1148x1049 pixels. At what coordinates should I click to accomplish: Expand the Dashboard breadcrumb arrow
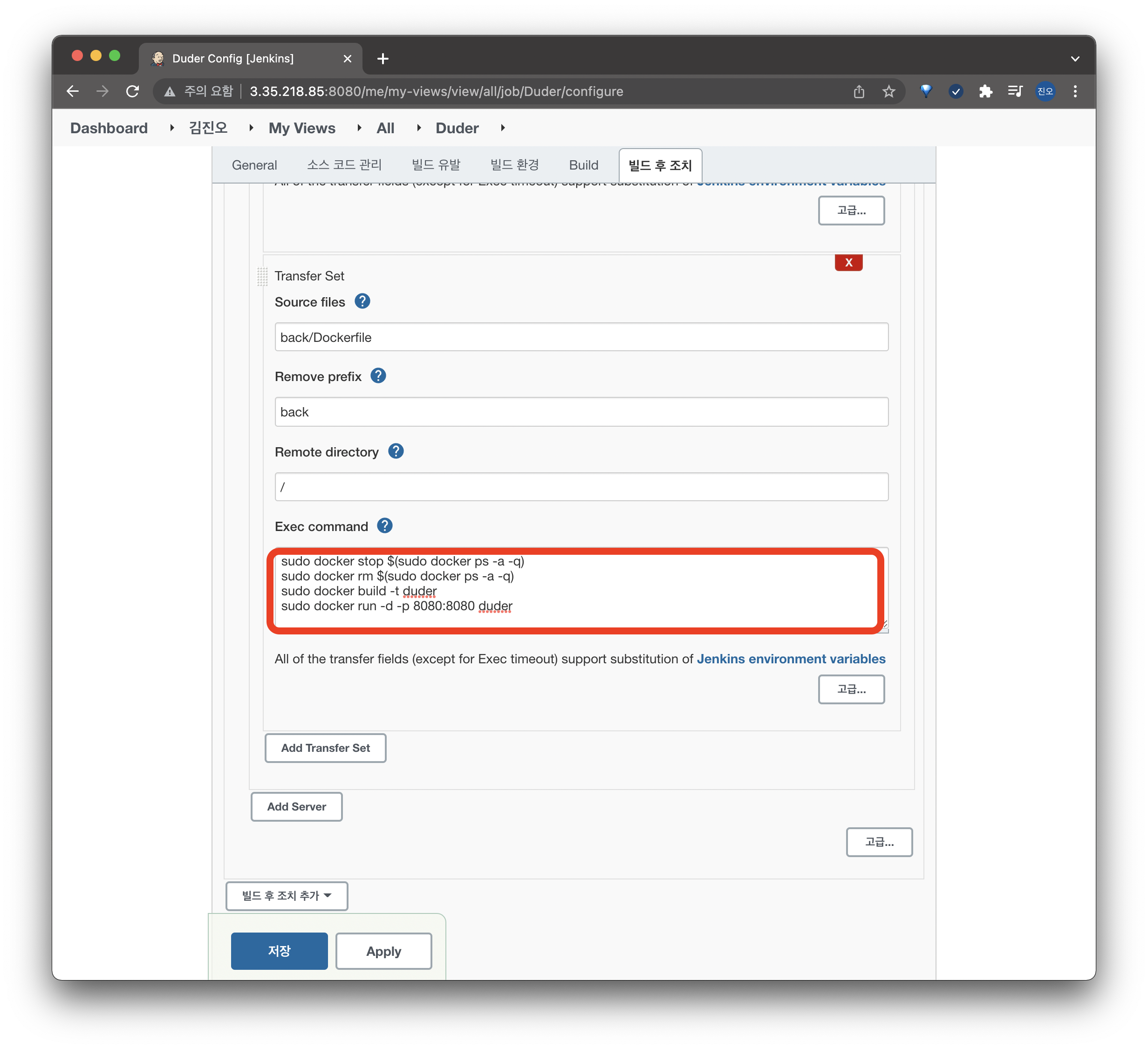[171, 128]
